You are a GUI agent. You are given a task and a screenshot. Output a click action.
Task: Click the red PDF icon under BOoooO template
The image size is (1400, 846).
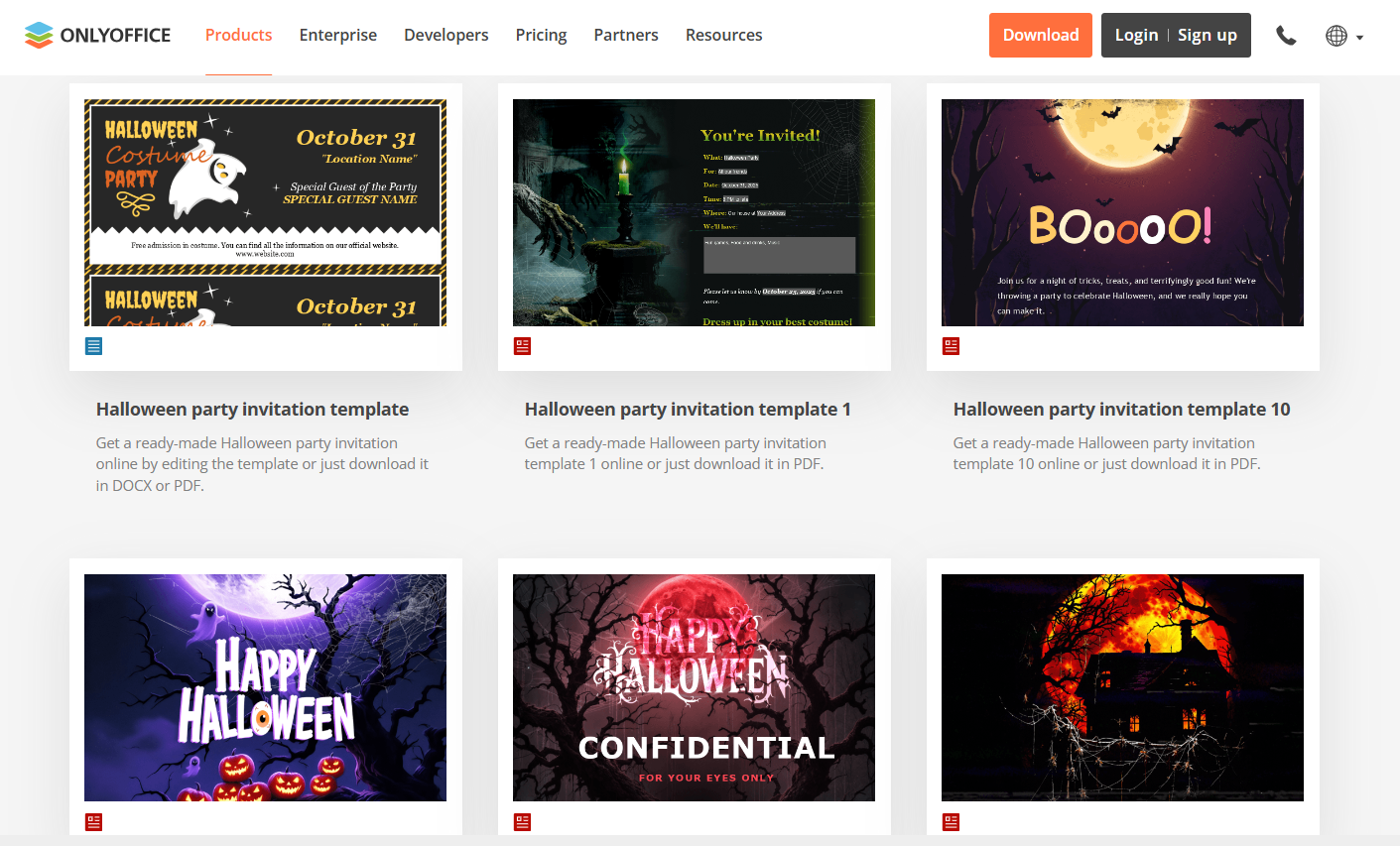(x=952, y=346)
